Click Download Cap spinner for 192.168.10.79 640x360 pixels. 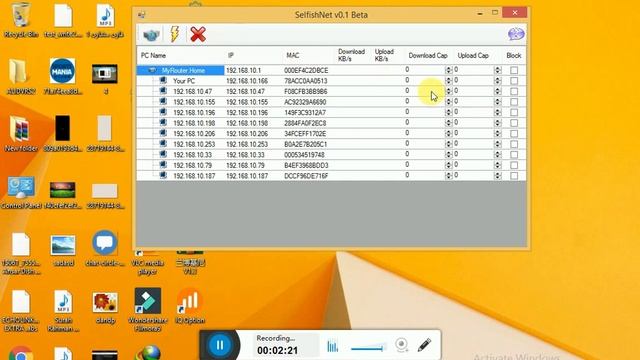449,165
